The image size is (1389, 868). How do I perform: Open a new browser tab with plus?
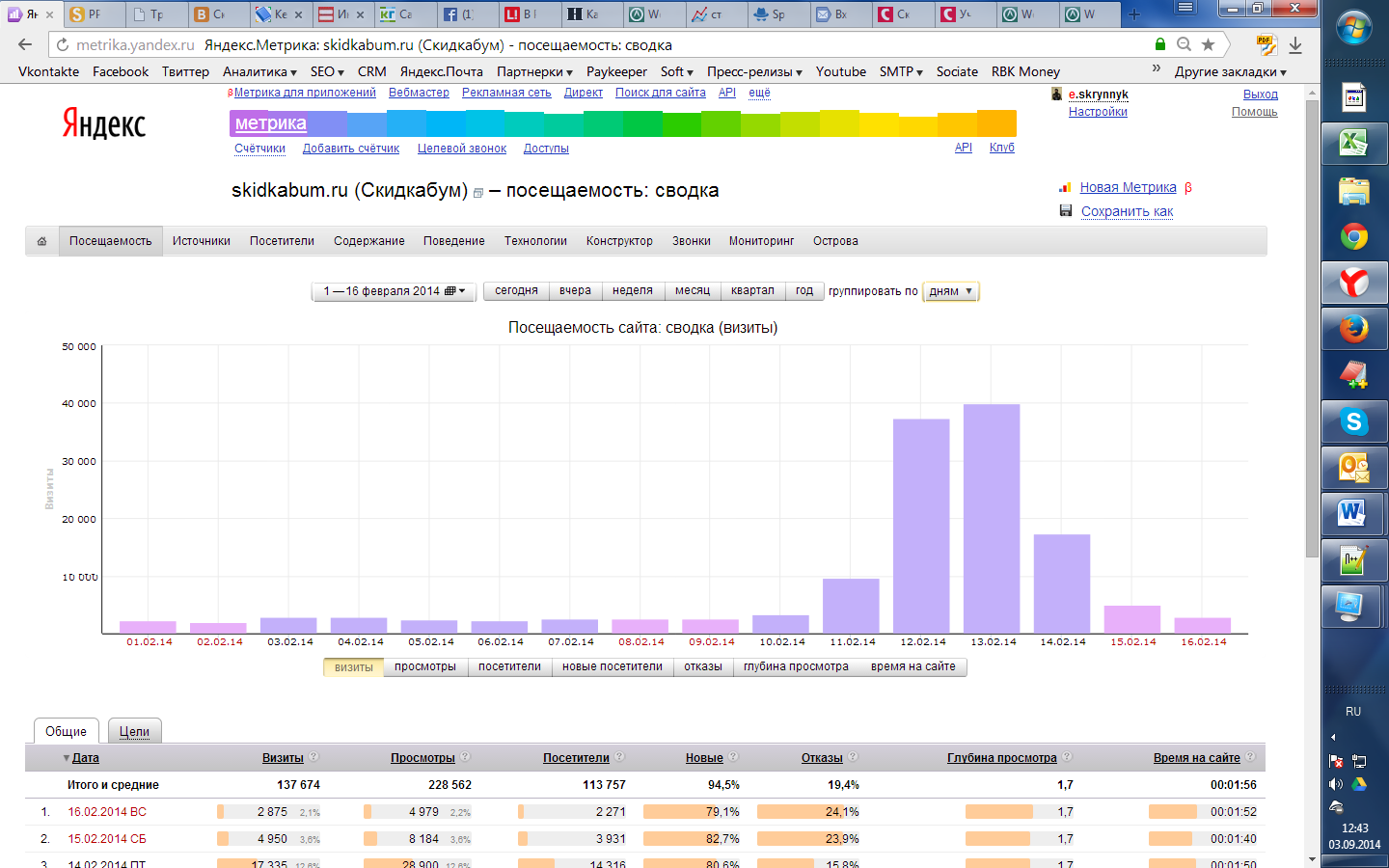1134,14
